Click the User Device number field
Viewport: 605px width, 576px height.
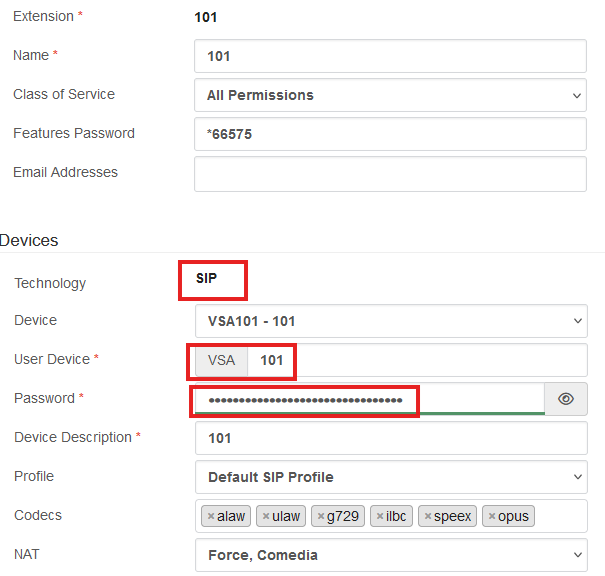coord(417,360)
